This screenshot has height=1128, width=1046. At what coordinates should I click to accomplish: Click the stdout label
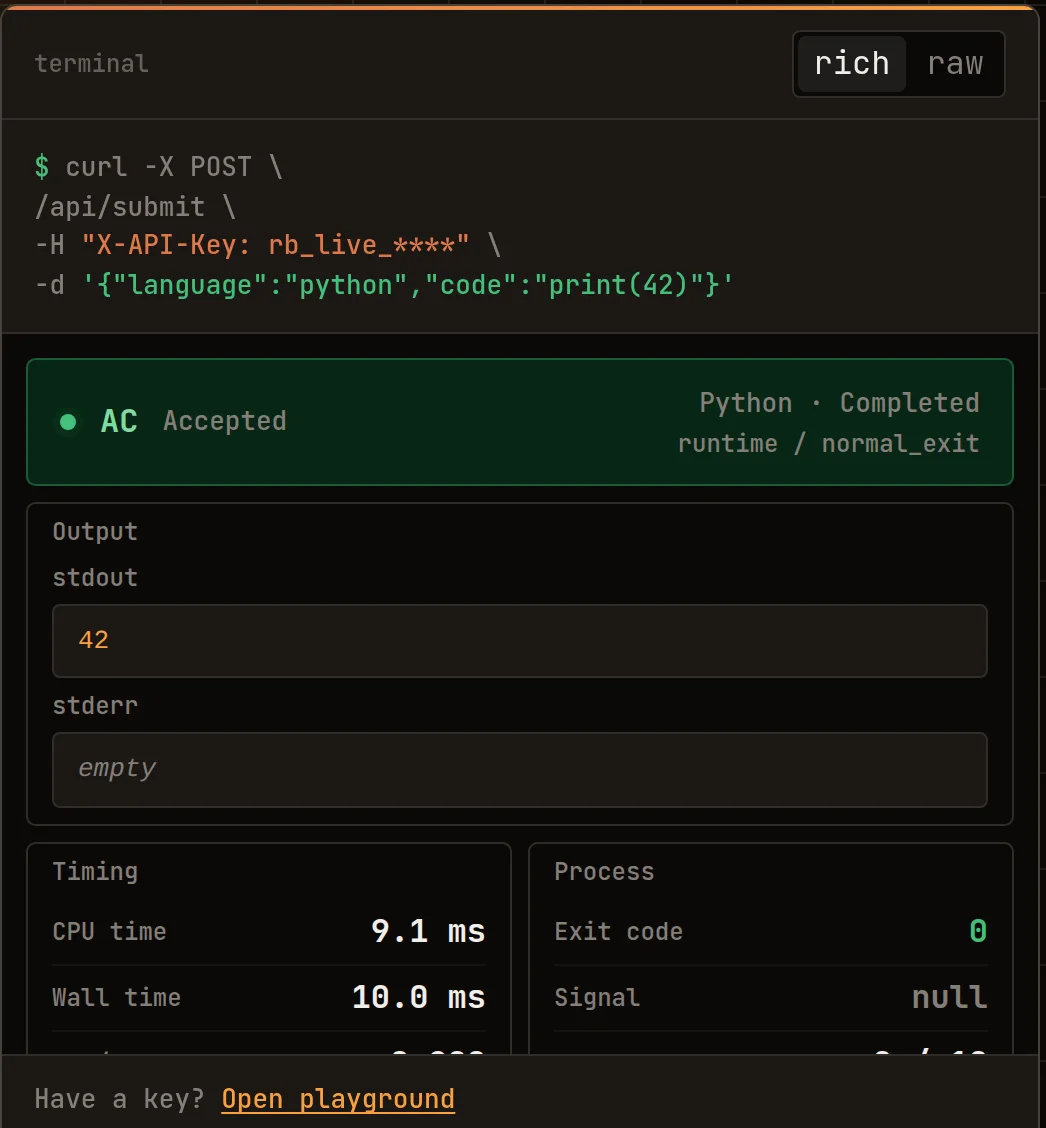[x=95, y=577]
